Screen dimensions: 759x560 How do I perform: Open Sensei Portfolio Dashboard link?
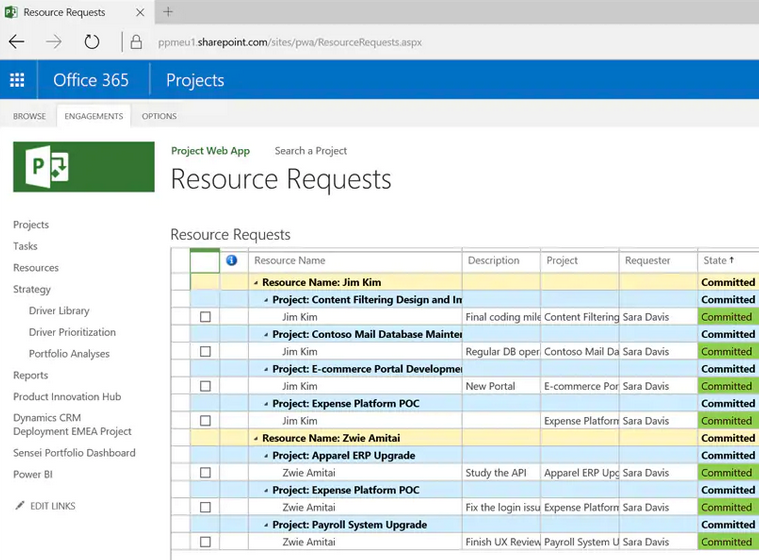75,453
